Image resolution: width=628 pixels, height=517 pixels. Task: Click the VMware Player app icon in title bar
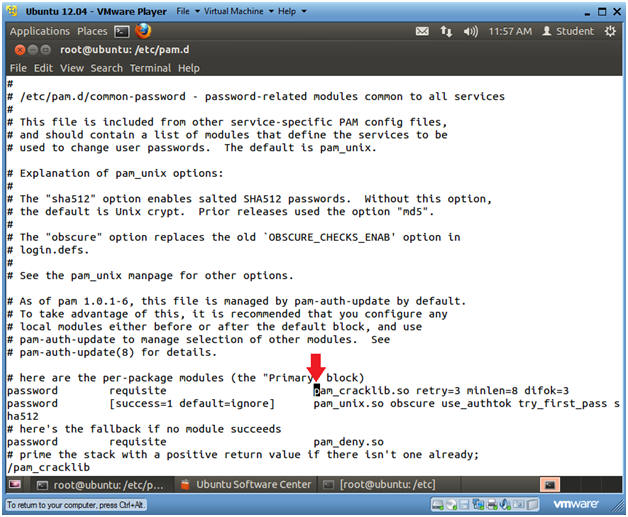12,11
